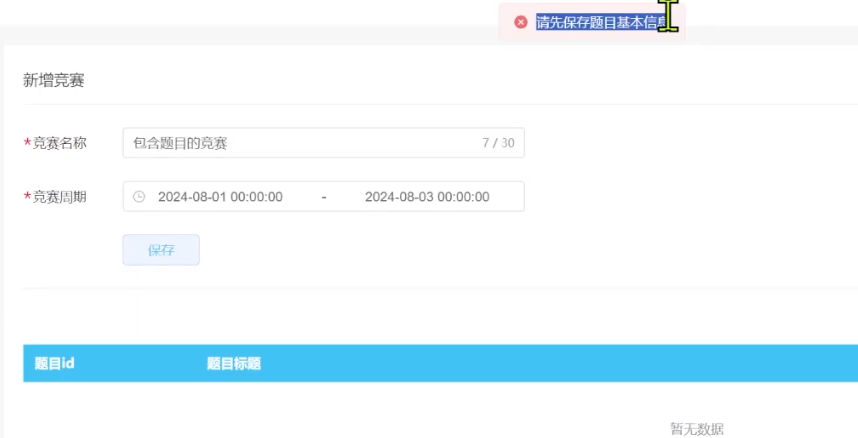
Task: Click the 题目id column header
Action: pos(54,364)
